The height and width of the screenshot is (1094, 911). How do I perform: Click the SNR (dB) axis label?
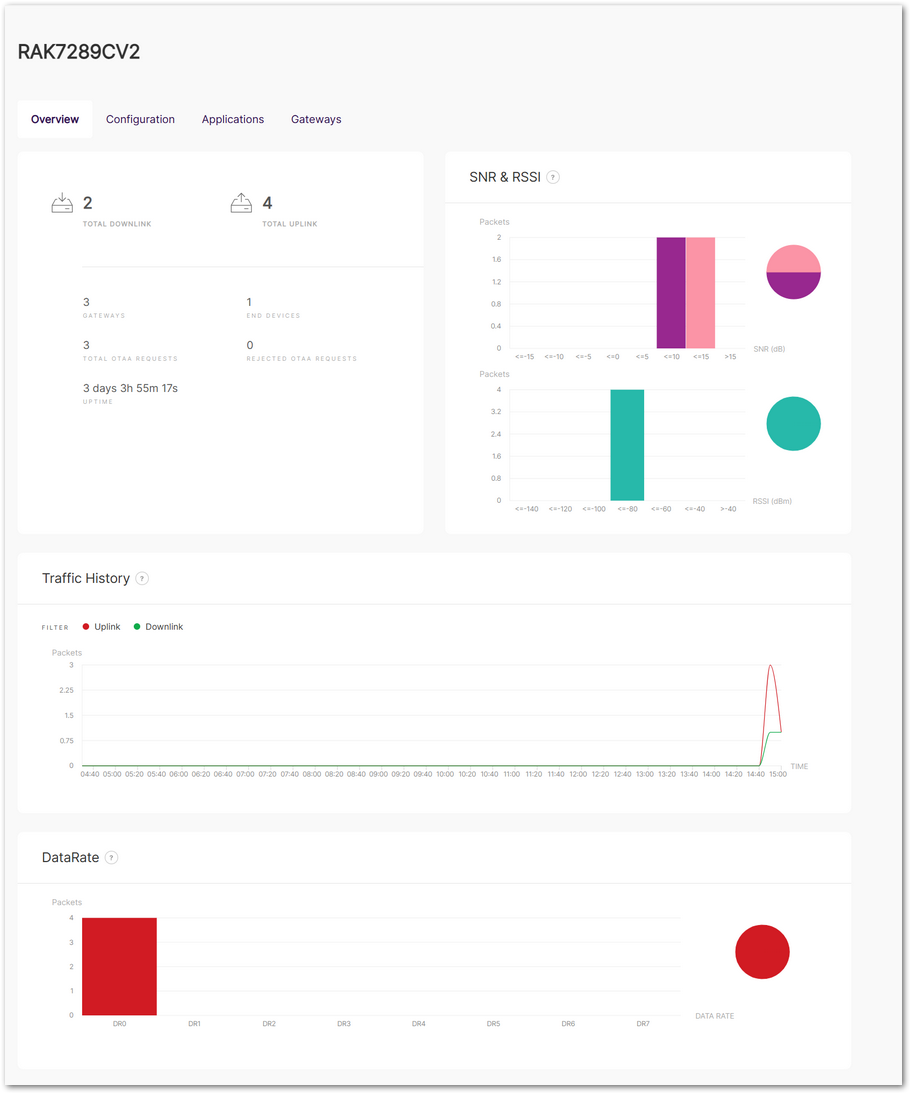tap(769, 349)
